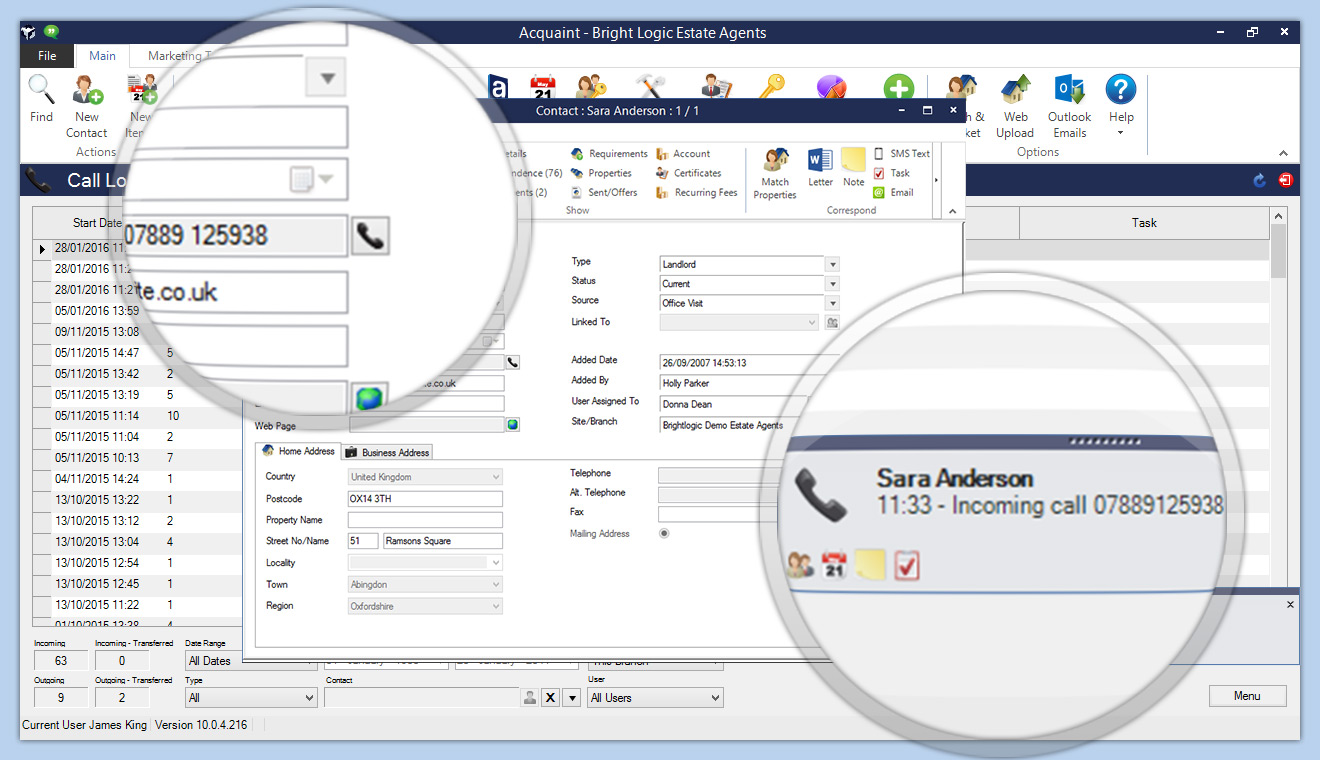1320x760 pixels.
Task: Create a Task from the Correspond group
Action: (x=892, y=173)
